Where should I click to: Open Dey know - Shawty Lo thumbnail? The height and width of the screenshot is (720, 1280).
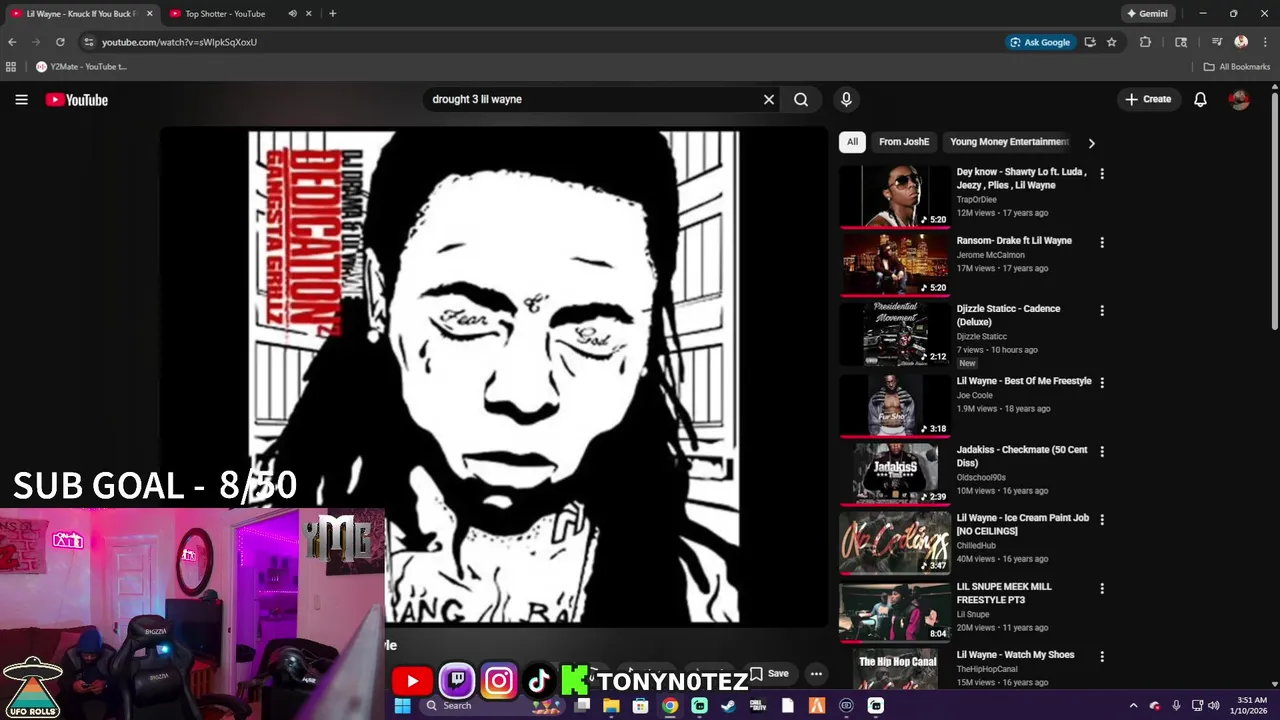894,196
